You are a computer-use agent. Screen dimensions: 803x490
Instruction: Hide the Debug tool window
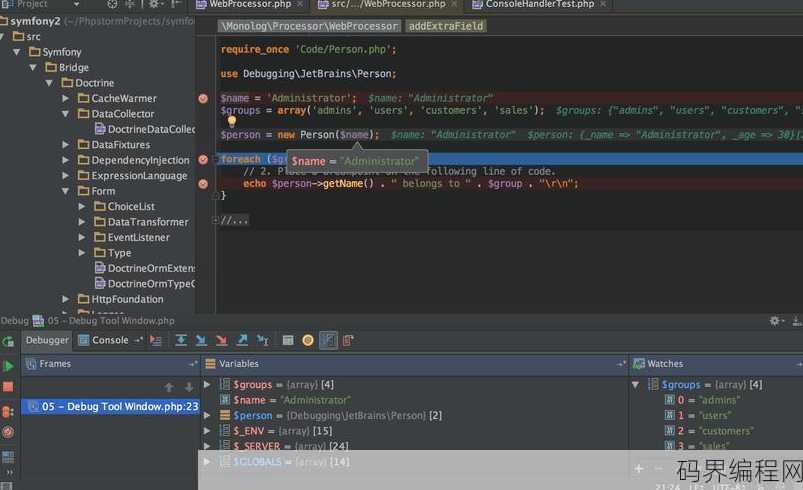tap(796, 322)
